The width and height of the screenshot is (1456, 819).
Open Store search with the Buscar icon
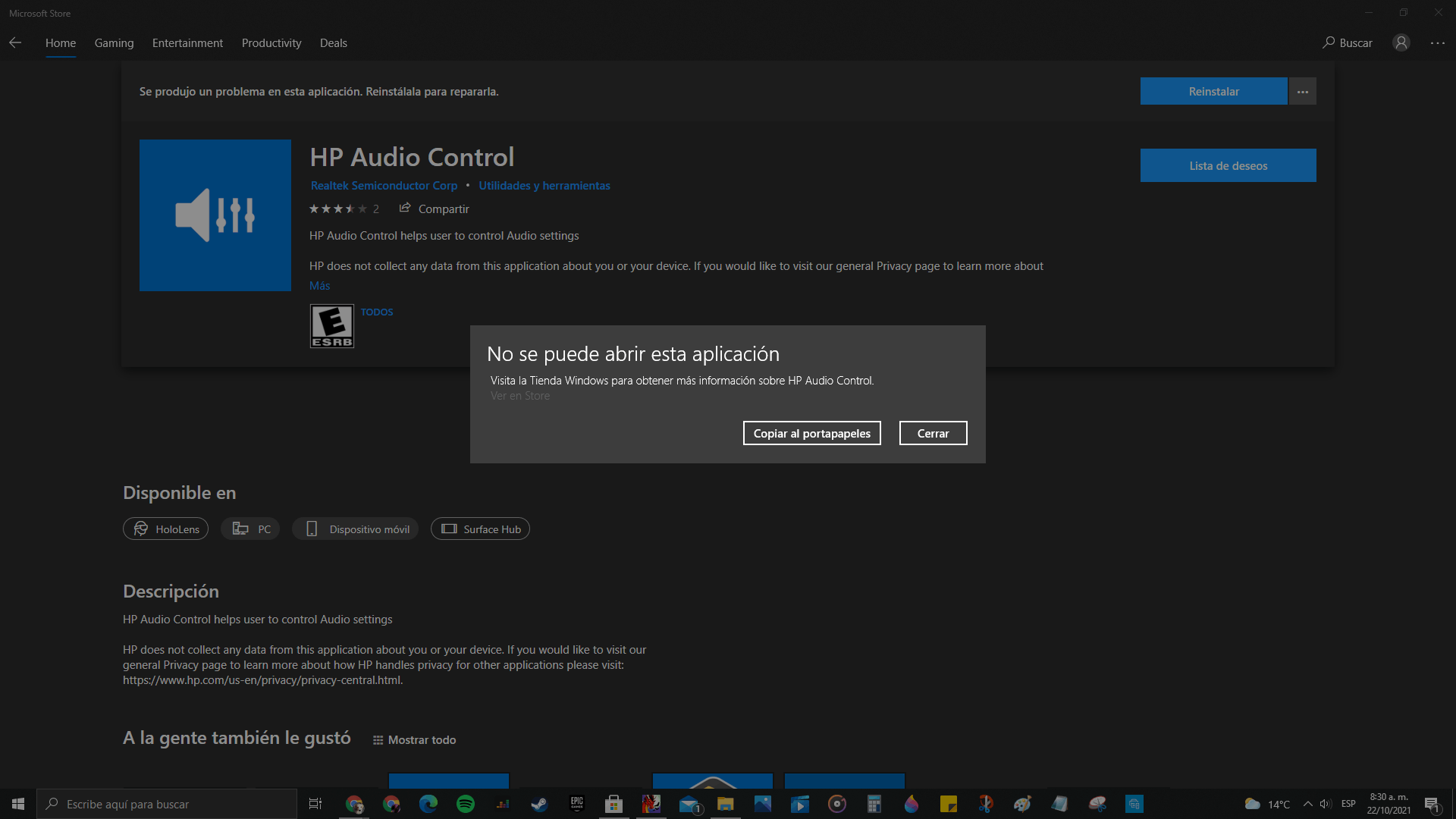click(x=1348, y=43)
